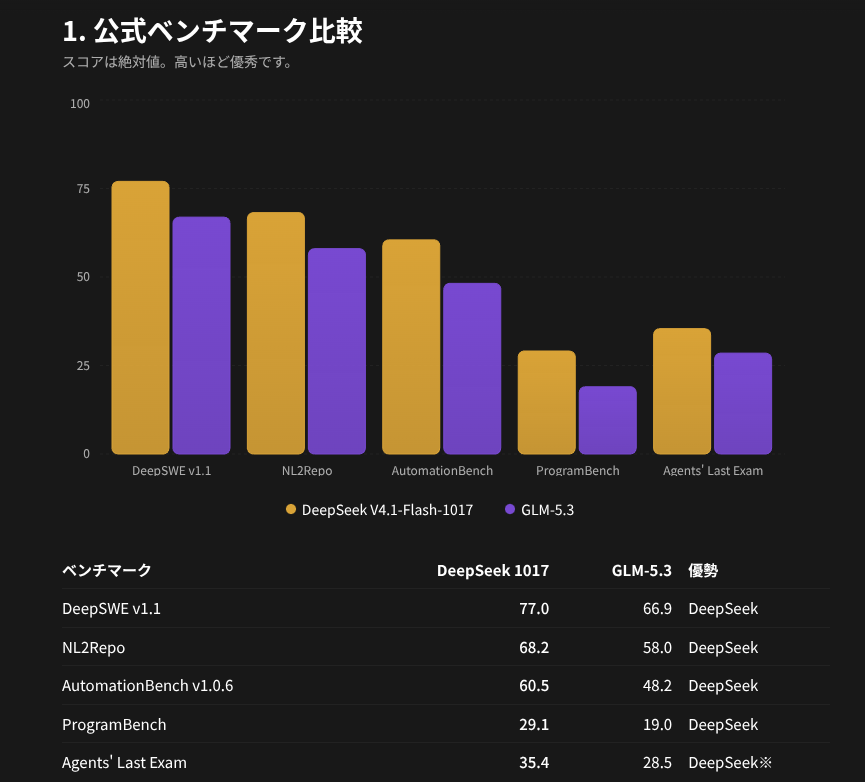Click the score 58.0 in the table
Image resolution: width=865 pixels, height=782 pixels.
(x=658, y=647)
